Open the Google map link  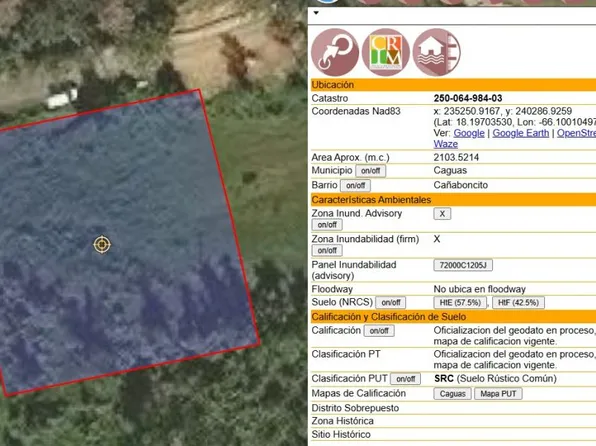tap(469, 133)
